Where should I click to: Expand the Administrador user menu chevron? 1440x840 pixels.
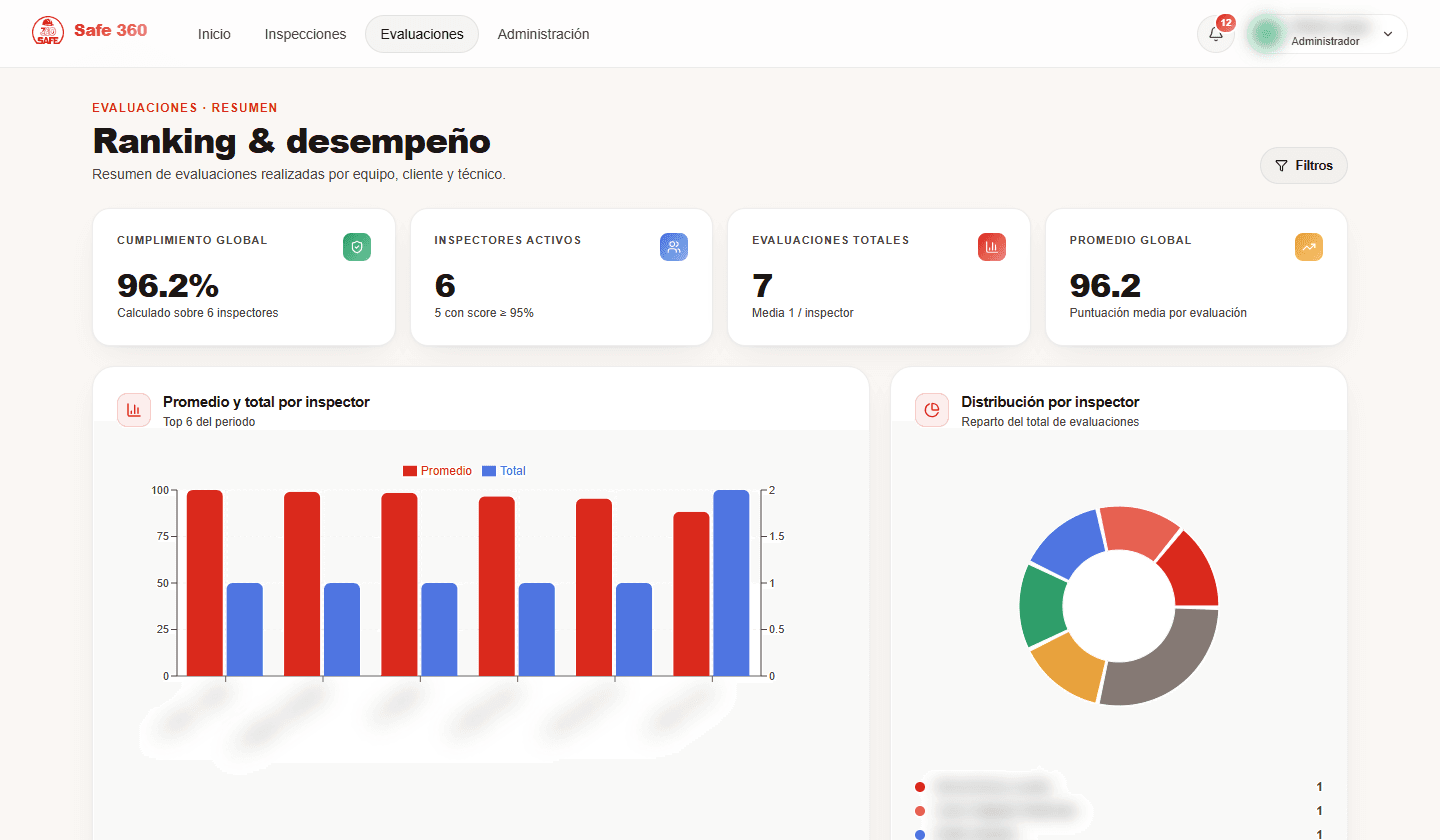click(1388, 34)
